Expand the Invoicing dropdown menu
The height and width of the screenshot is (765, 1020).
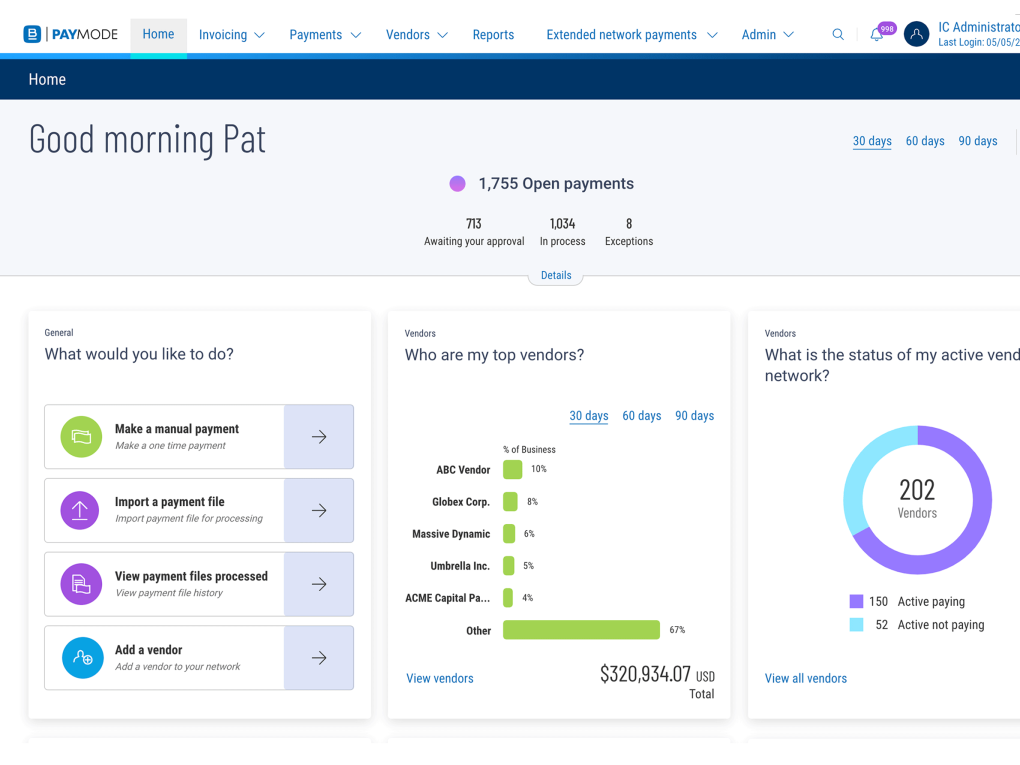pyautogui.click(x=232, y=35)
